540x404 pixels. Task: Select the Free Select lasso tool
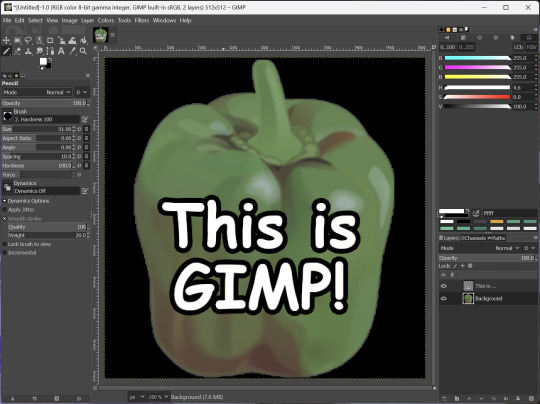click(28, 40)
